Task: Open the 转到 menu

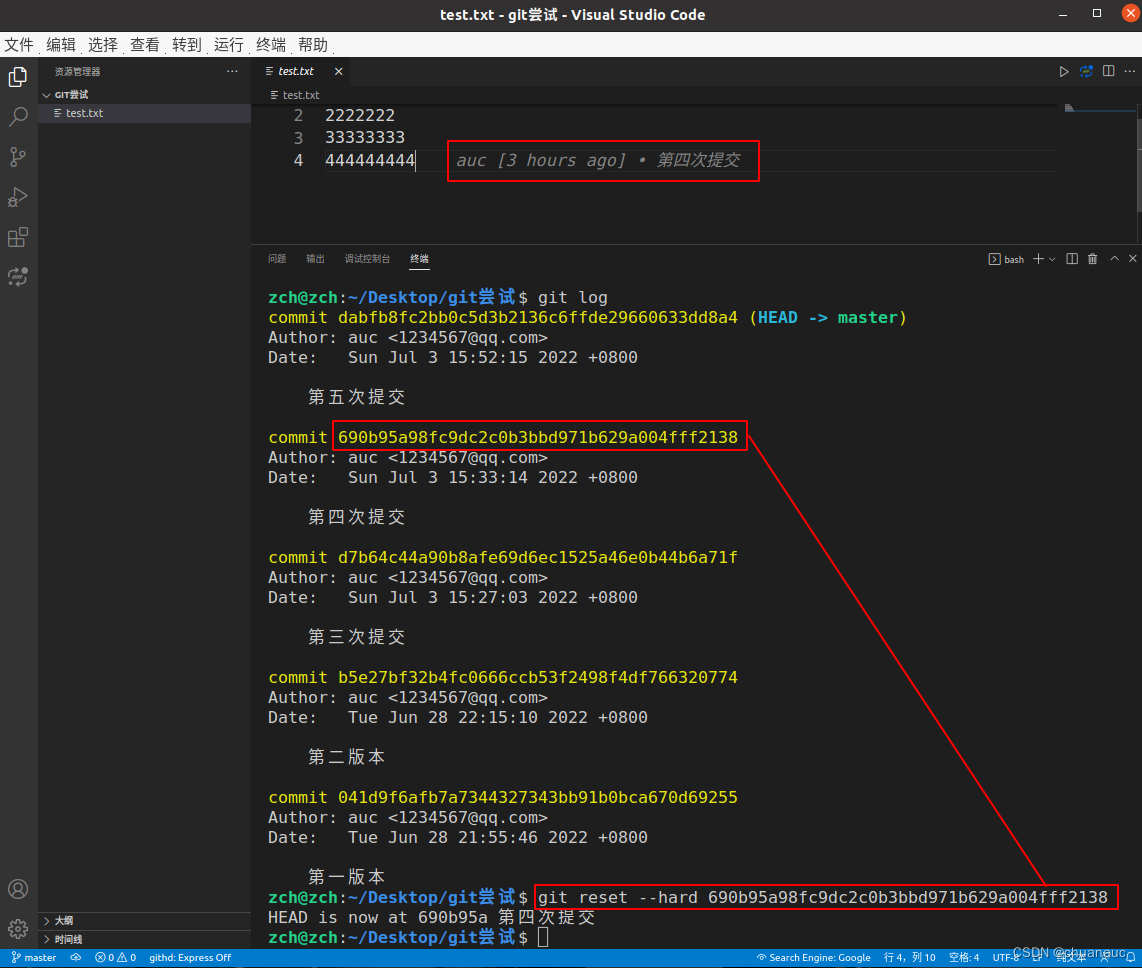Action: 186,45
